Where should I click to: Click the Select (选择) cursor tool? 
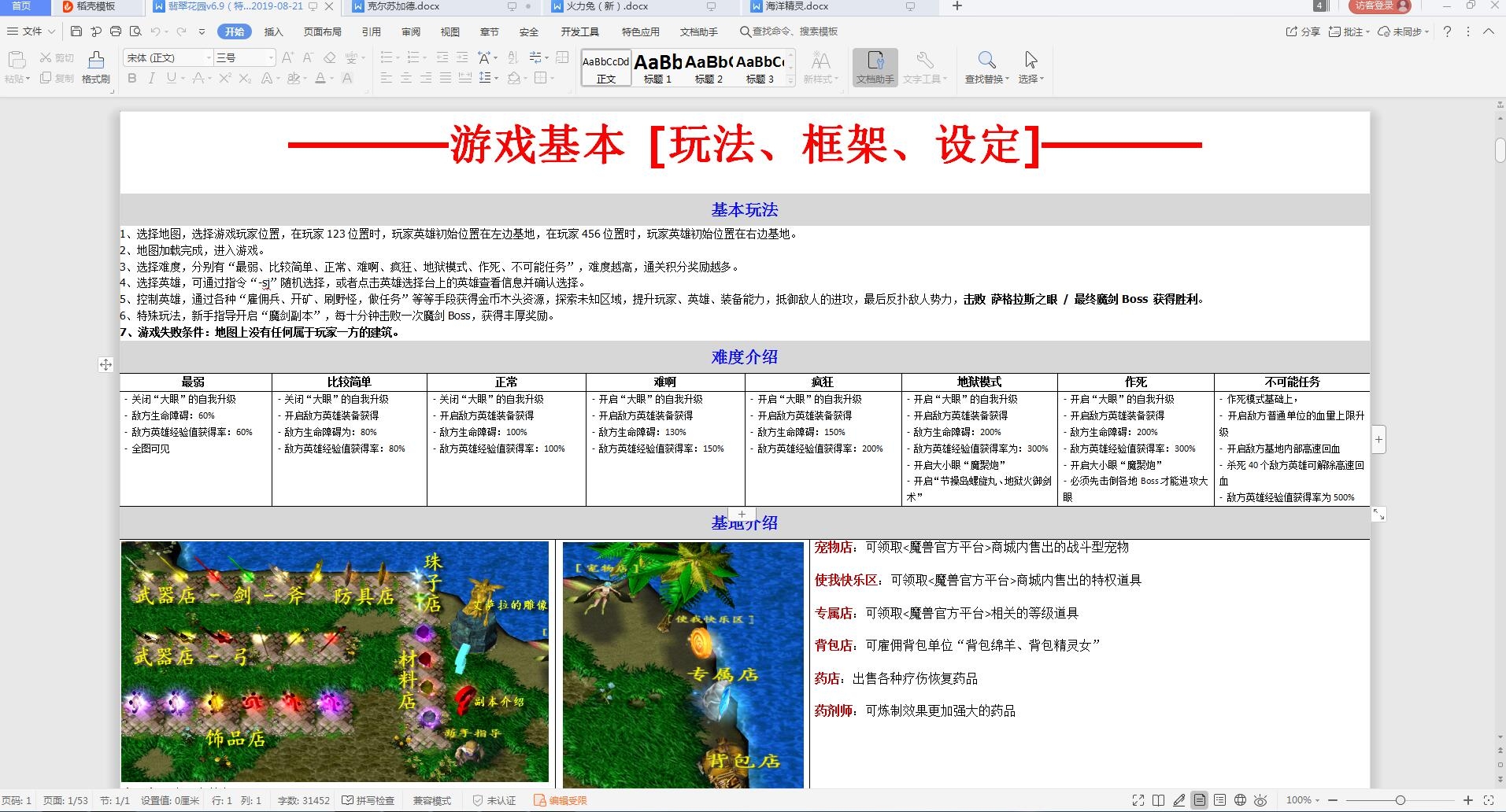pos(1031,68)
